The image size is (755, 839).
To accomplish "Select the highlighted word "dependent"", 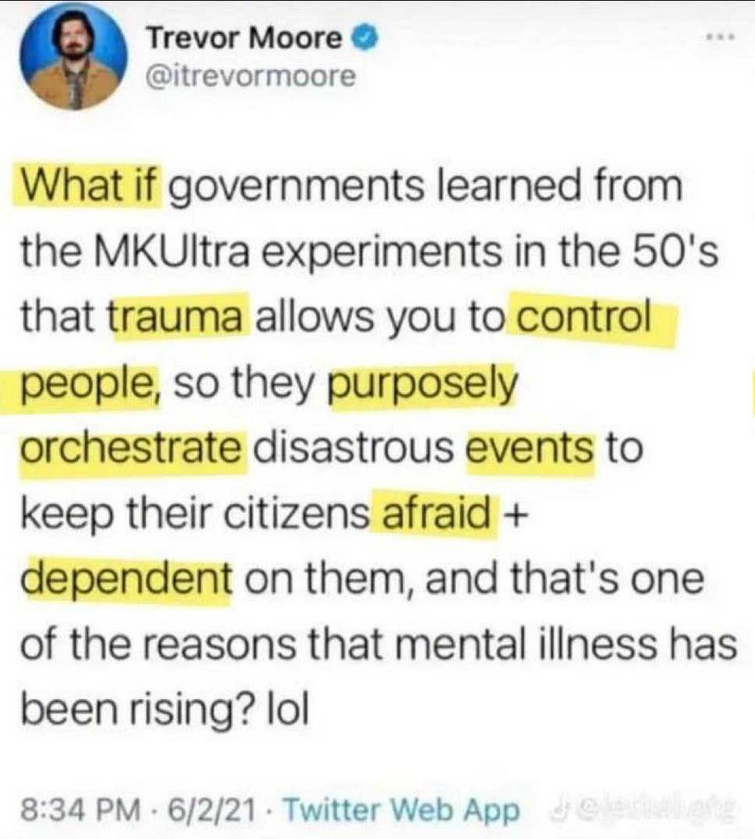I will (126, 579).
